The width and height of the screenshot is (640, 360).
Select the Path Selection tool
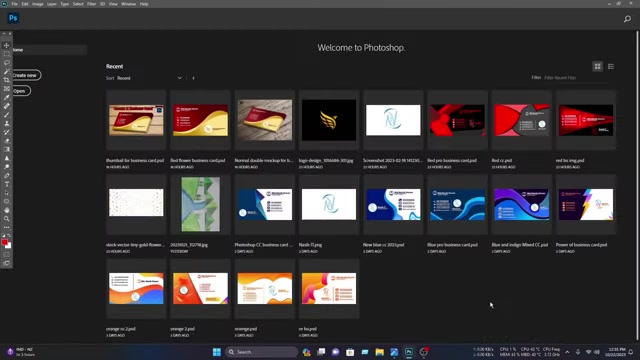click(7, 193)
